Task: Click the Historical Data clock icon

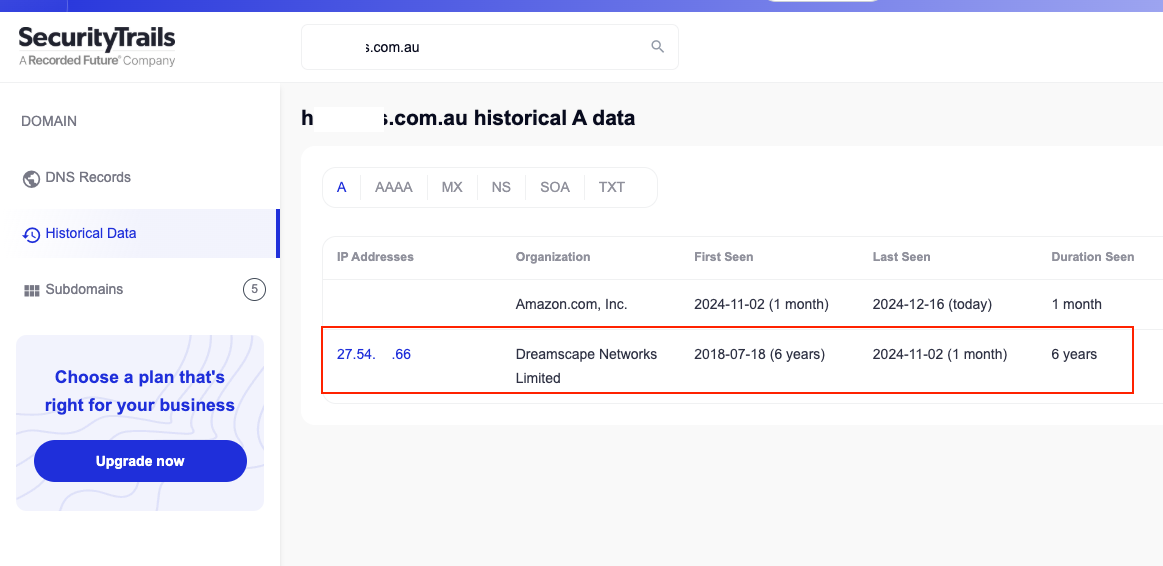Action: coord(31,234)
